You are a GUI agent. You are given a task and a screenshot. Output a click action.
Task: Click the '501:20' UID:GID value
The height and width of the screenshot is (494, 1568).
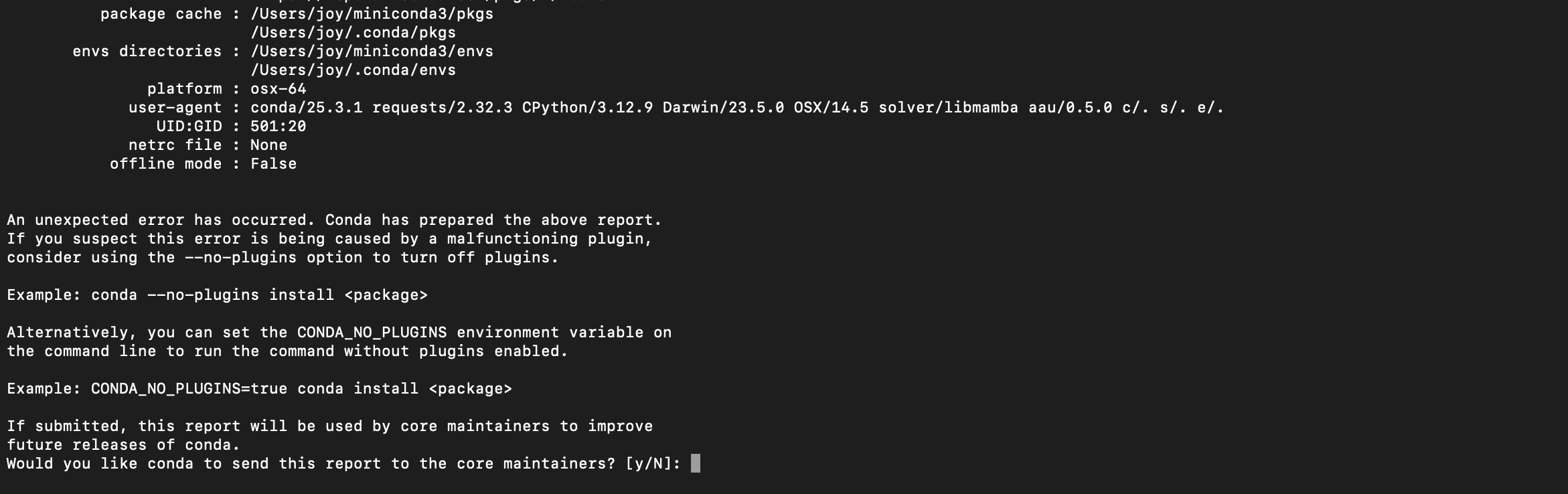tap(278, 127)
